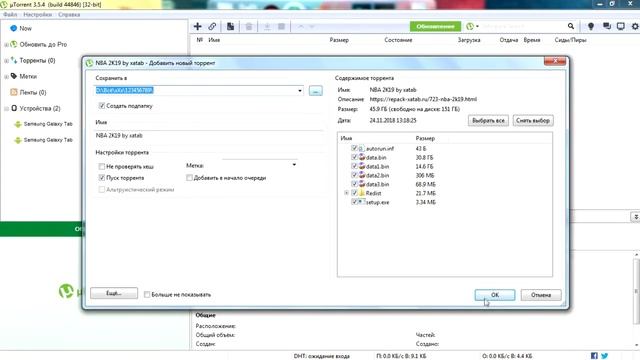The image size is (640, 360).
Task: Collapse Устройства sidebar node
Action: 6,109
